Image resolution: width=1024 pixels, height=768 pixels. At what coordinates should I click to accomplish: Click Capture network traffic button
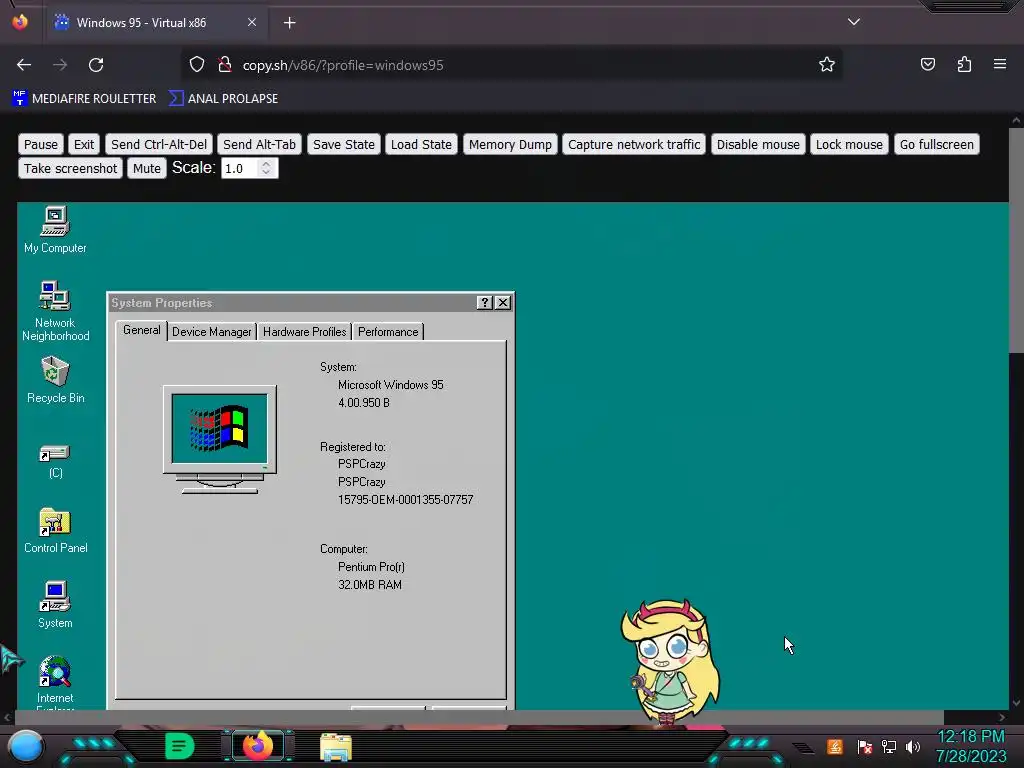point(633,144)
